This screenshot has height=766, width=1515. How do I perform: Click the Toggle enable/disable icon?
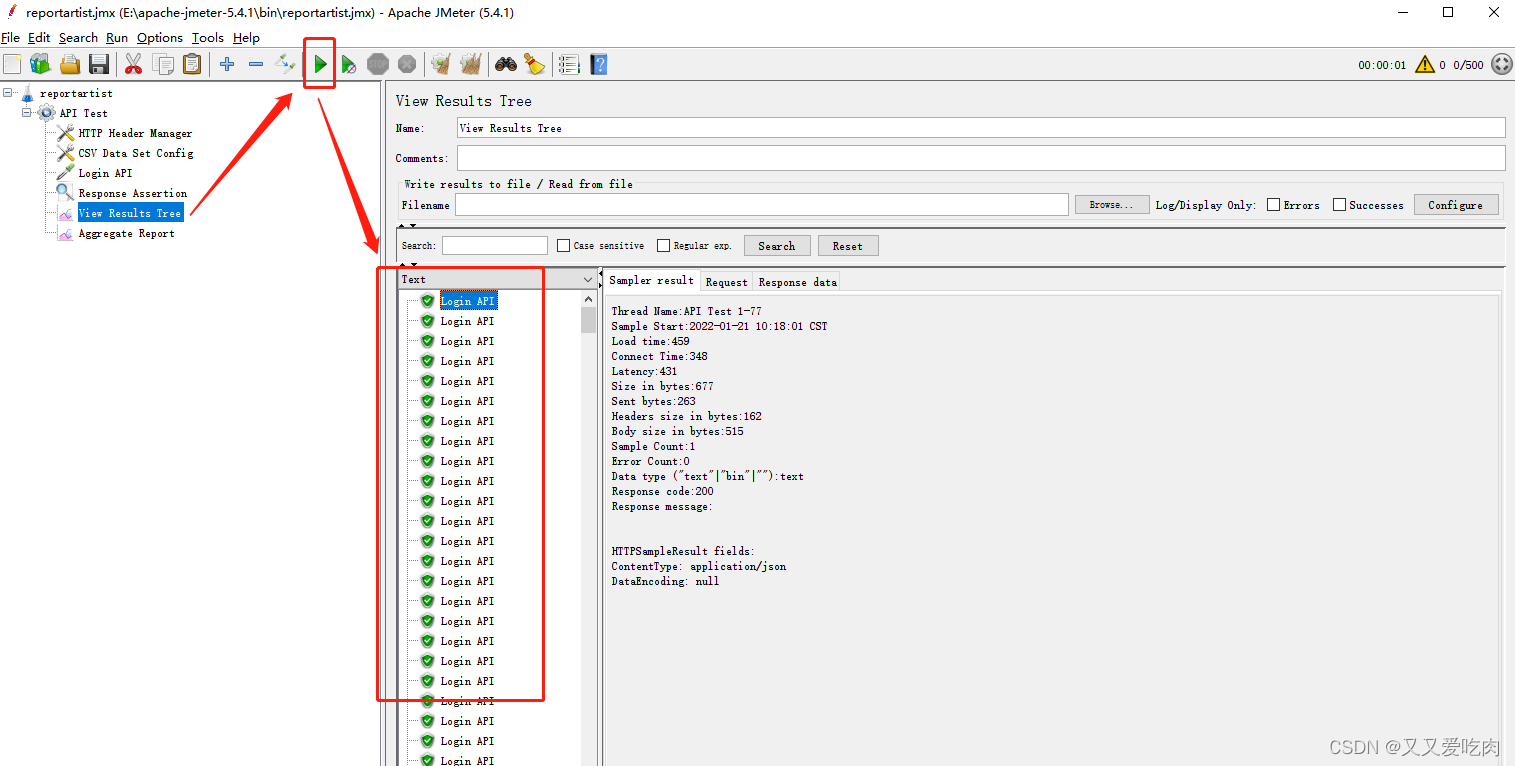click(286, 64)
